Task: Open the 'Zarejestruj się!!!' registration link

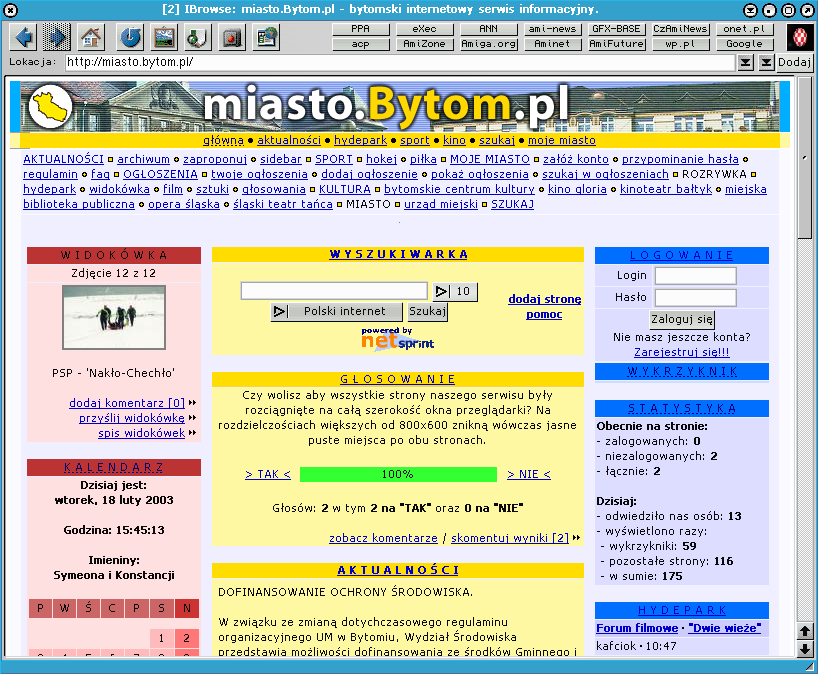Action: (x=681, y=352)
